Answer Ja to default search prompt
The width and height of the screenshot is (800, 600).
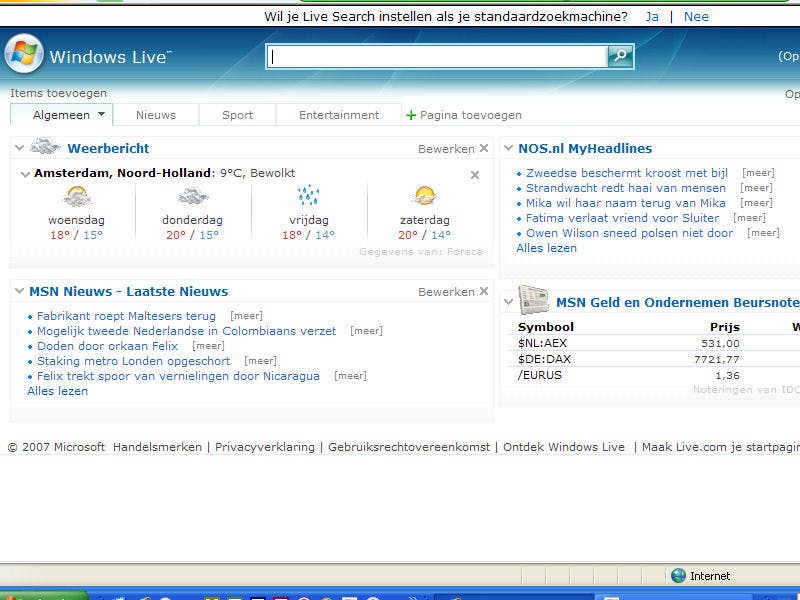[652, 16]
